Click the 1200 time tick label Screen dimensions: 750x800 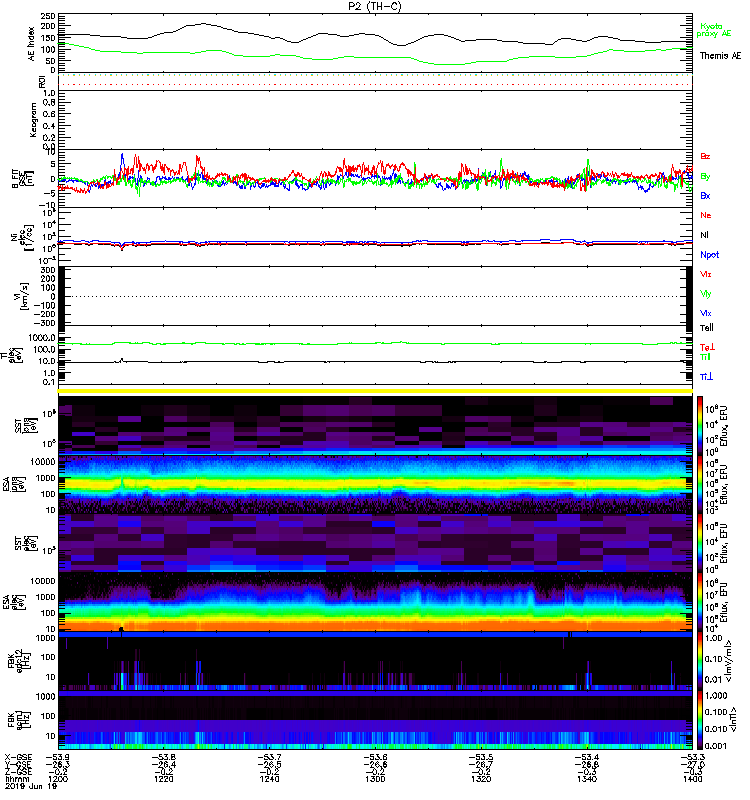coord(58,779)
